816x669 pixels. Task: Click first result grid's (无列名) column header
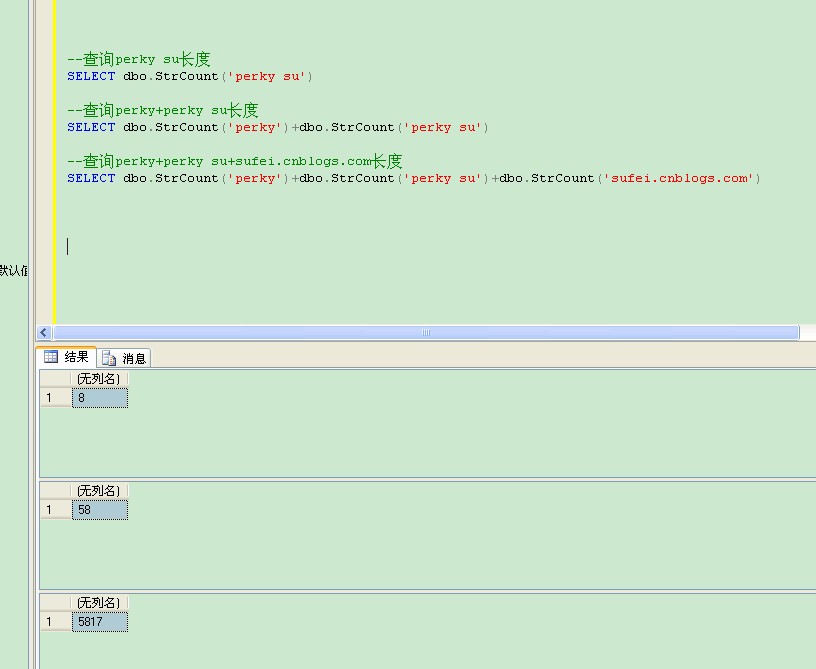[99, 379]
